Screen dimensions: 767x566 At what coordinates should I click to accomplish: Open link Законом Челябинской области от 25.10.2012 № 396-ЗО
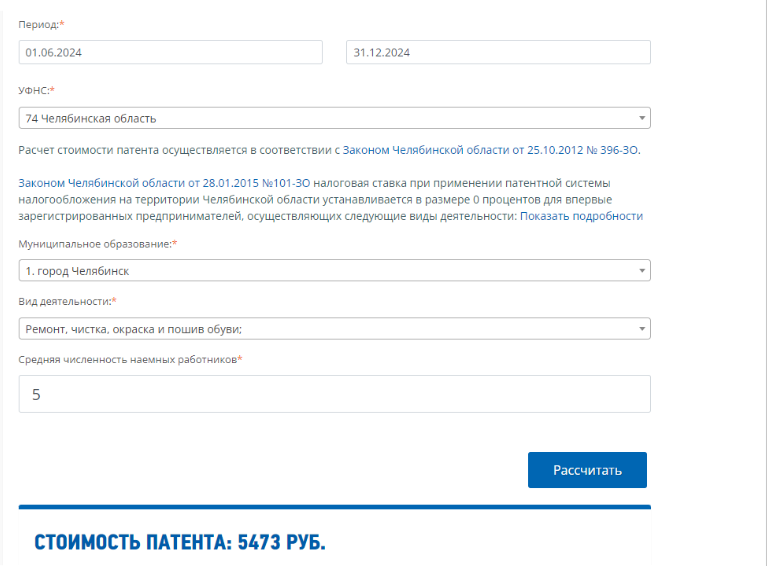491,150
